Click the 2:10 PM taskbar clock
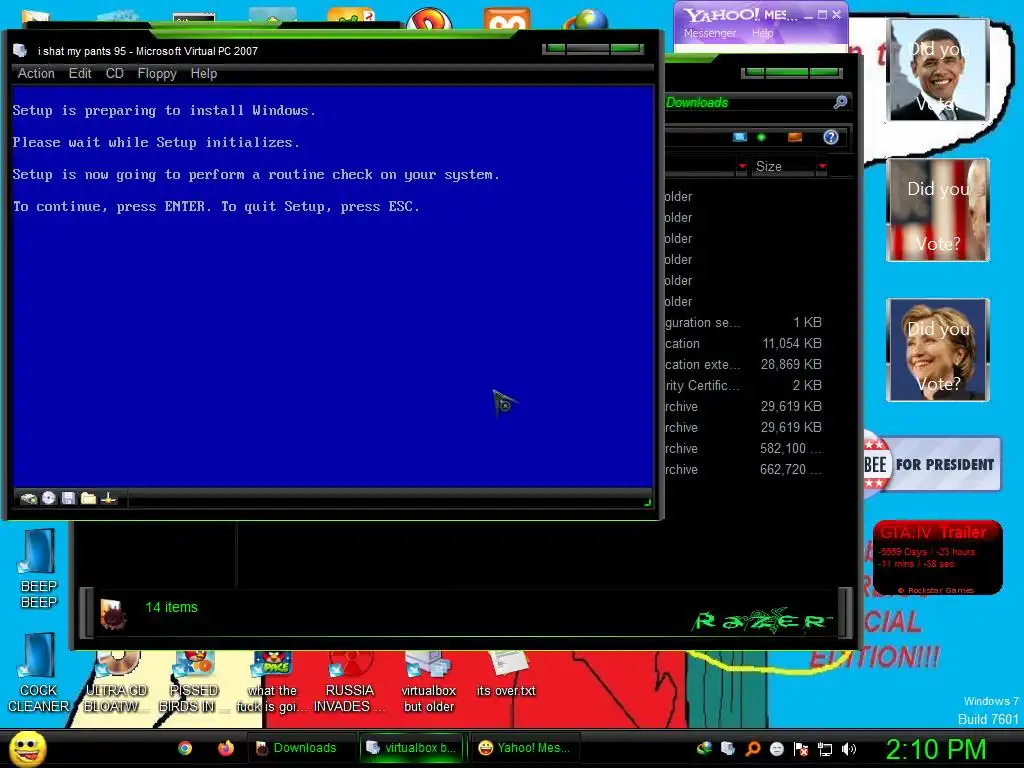 click(936, 749)
